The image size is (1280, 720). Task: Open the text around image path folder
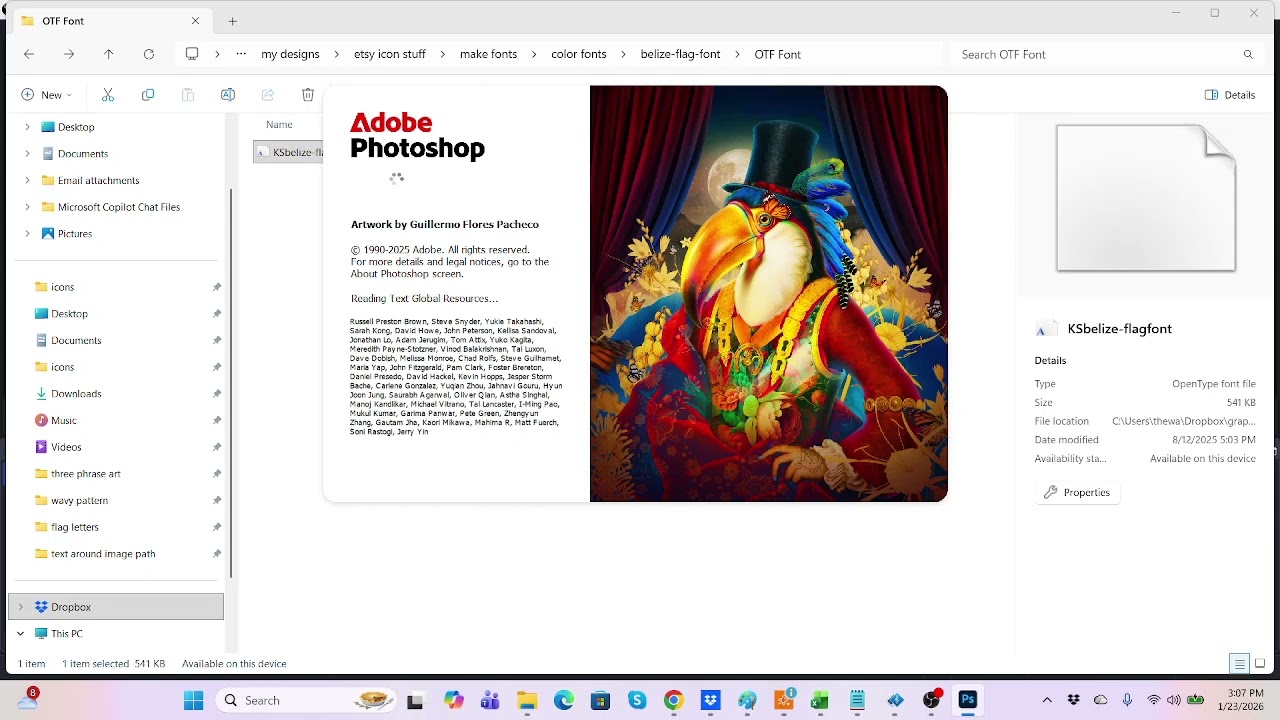point(103,554)
